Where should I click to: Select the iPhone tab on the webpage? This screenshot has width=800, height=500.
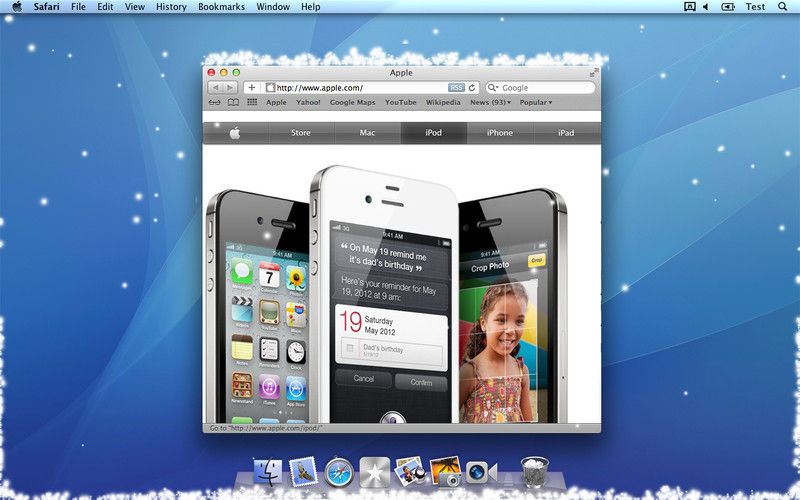pyautogui.click(x=500, y=133)
